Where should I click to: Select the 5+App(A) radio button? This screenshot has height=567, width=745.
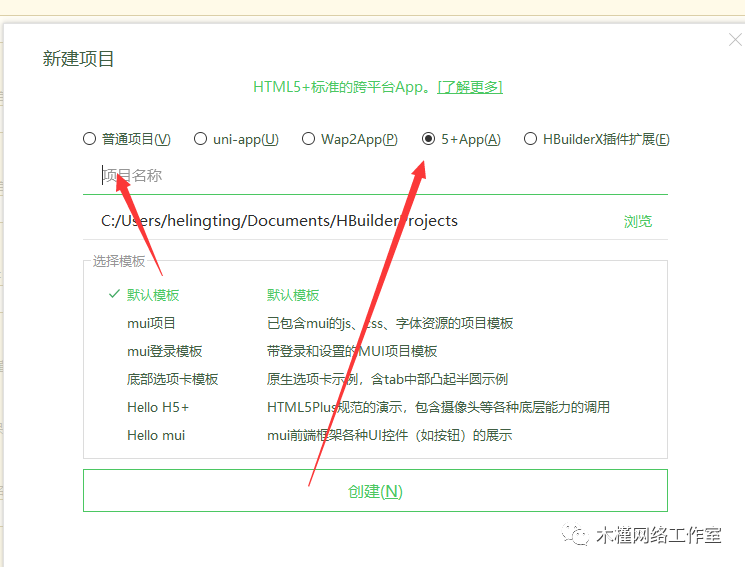tap(428, 139)
